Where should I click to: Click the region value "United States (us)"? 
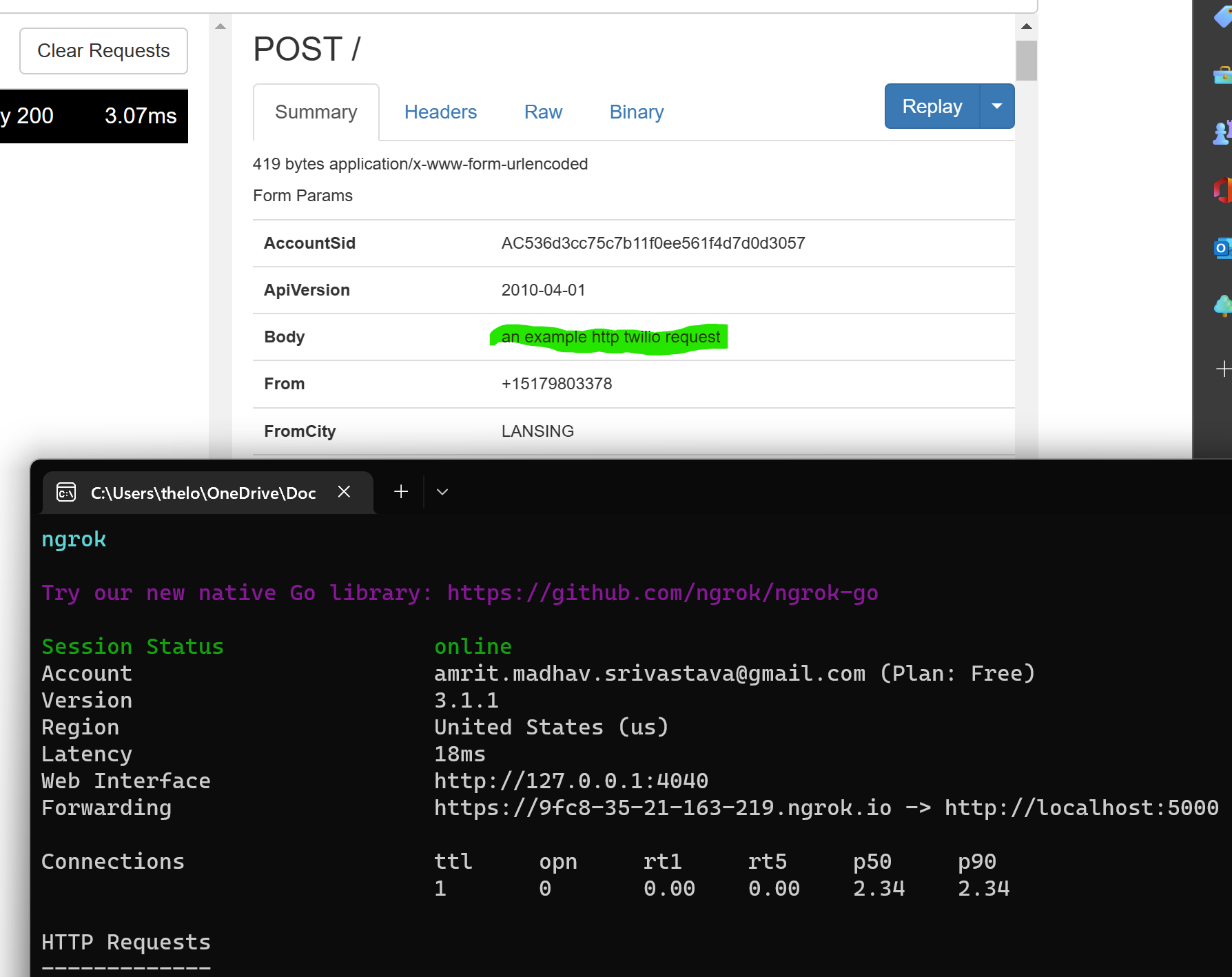click(x=551, y=727)
